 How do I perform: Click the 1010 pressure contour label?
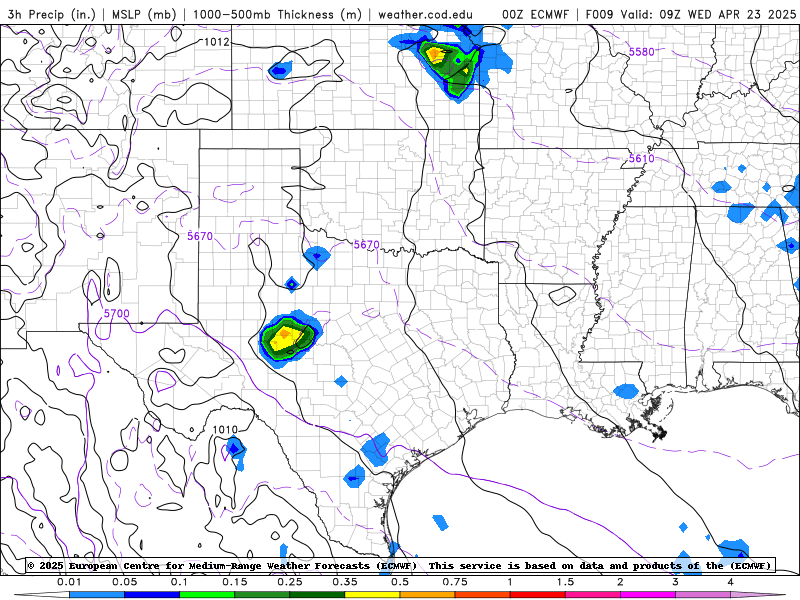coord(225,429)
